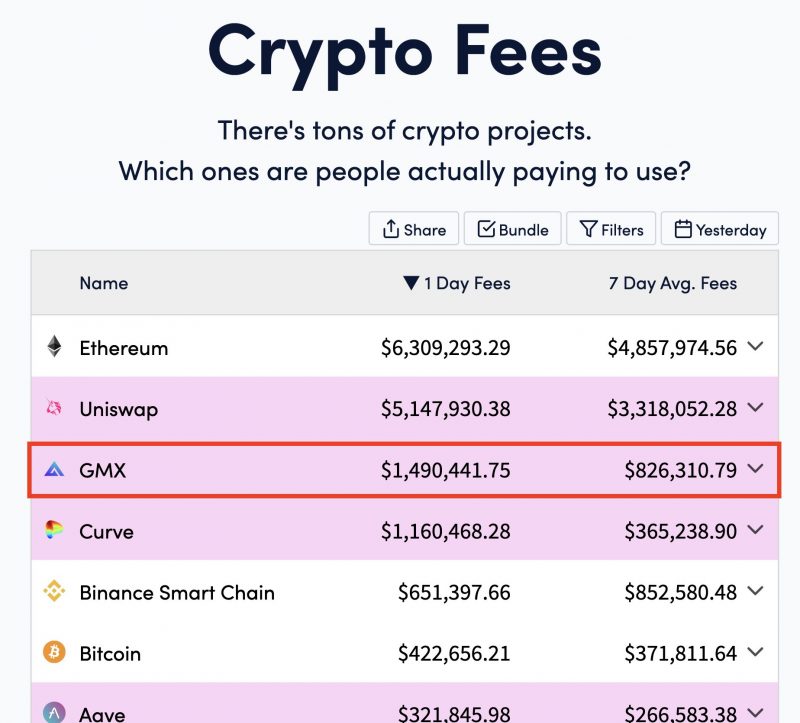Viewport: 800px width, 723px height.
Task: Expand the Uniswap row chevron
Action: tap(755, 407)
